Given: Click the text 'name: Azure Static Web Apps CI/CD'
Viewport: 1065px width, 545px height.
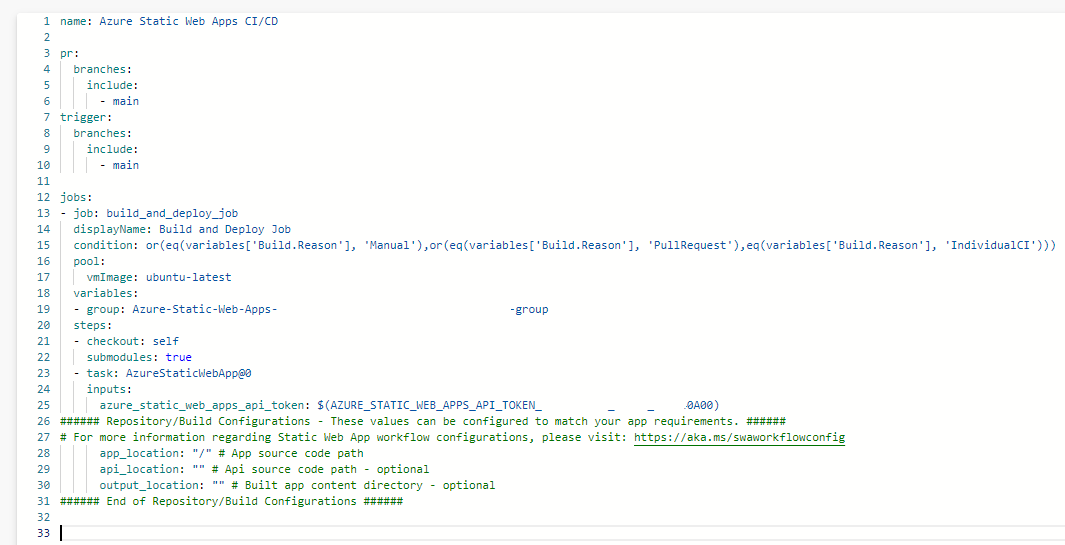Looking at the screenshot, I should pos(169,21).
